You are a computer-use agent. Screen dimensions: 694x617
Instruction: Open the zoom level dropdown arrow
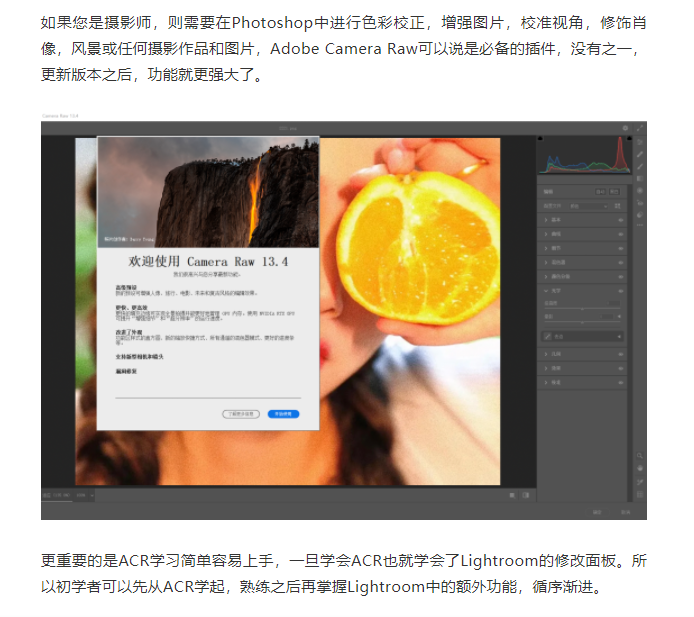tap(92, 495)
